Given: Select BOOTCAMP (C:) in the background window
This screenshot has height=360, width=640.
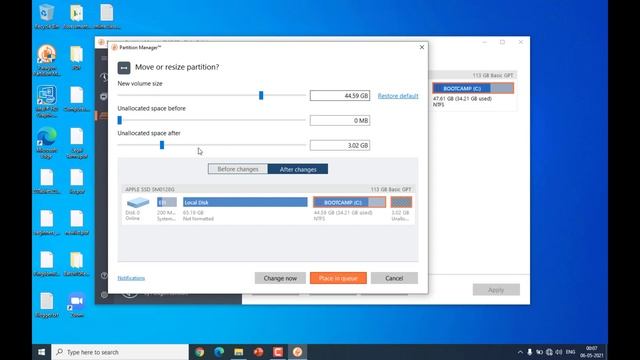Looking at the screenshot, I should 473,88.
